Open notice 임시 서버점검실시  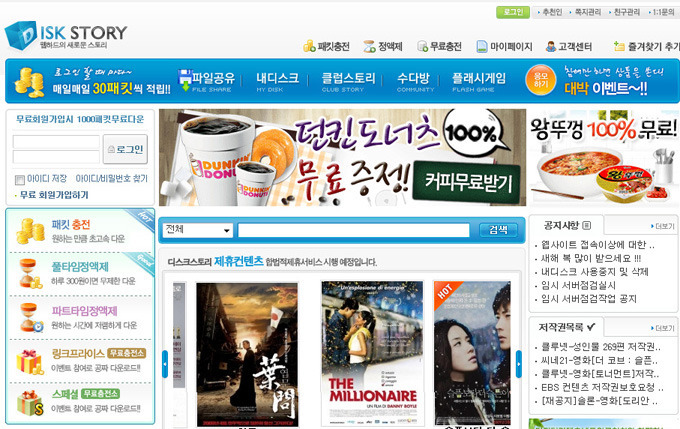pyautogui.click(x=578, y=285)
